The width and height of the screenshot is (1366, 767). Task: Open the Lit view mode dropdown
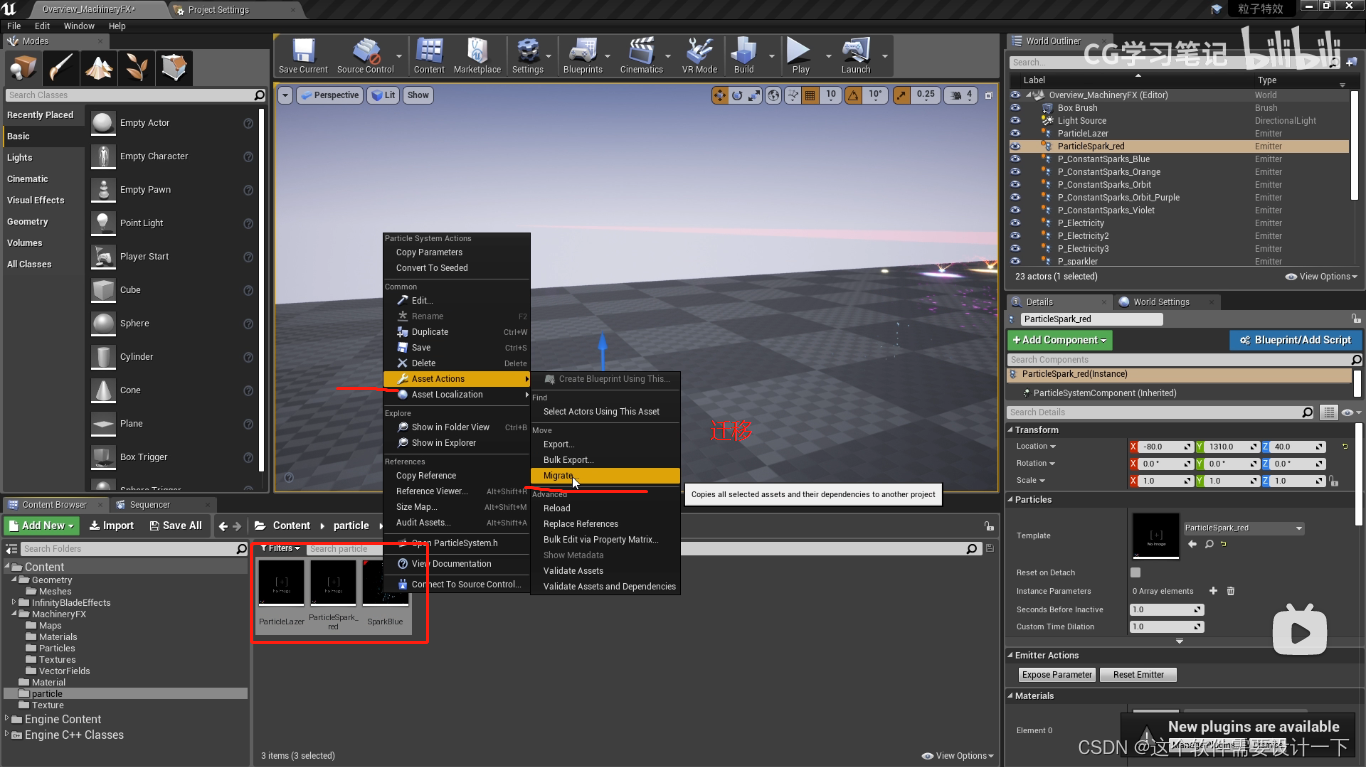pyautogui.click(x=383, y=95)
